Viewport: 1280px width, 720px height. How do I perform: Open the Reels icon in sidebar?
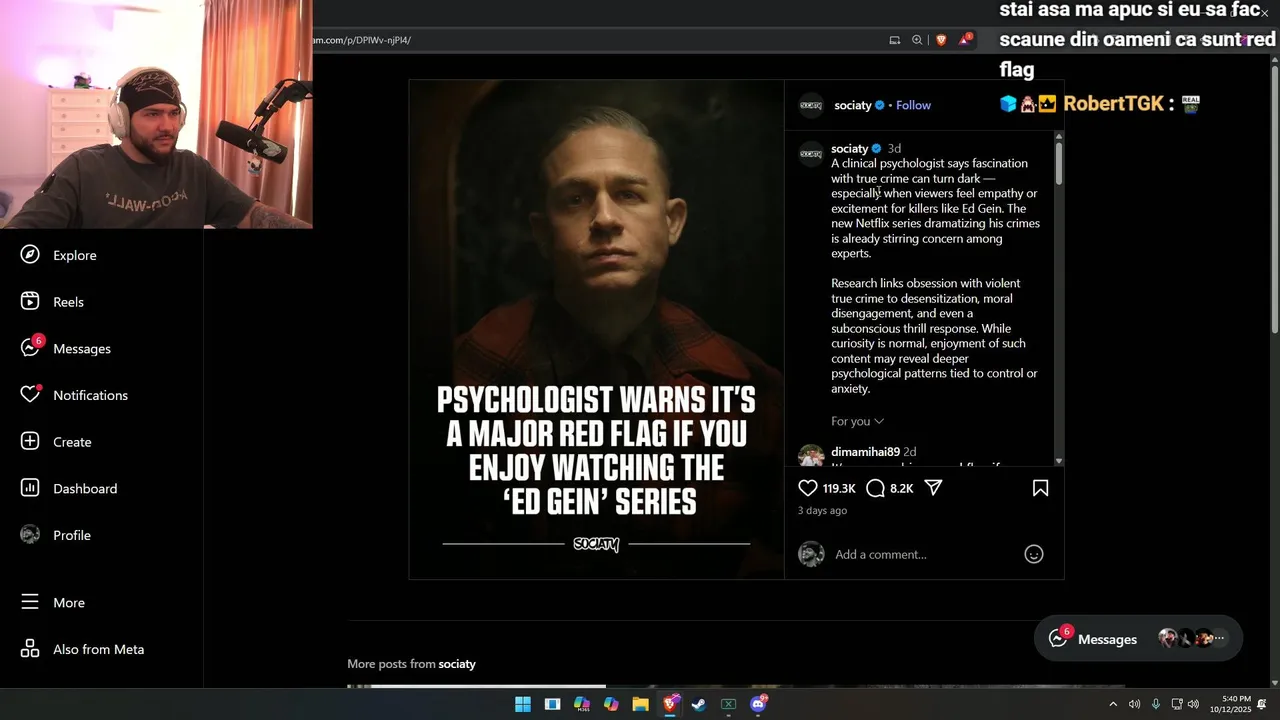click(x=30, y=301)
